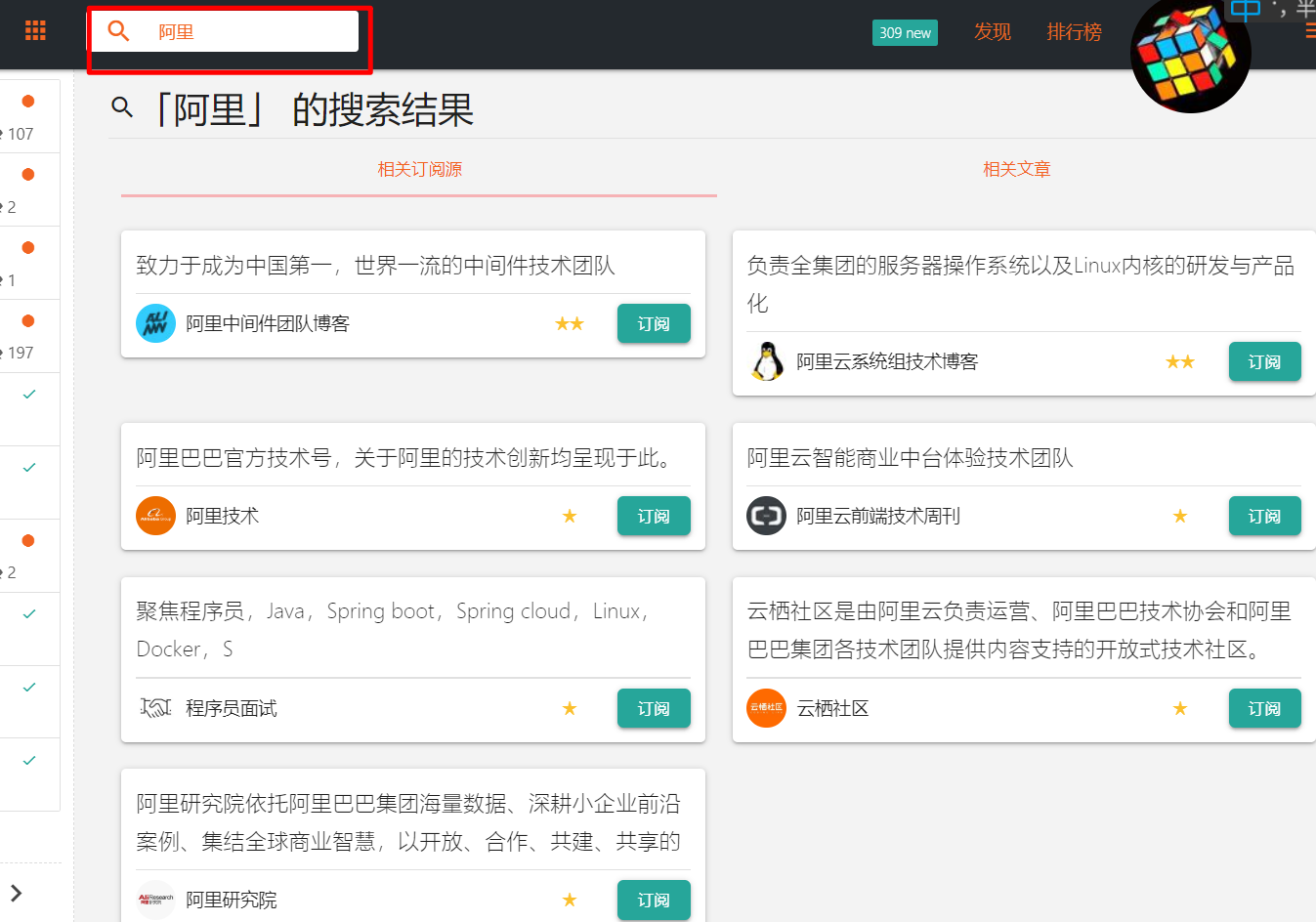Subscribe to 阿里云系统组技术博客
Image resolution: width=1316 pixels, height=922 pixels.
[x=1264, y=361]
